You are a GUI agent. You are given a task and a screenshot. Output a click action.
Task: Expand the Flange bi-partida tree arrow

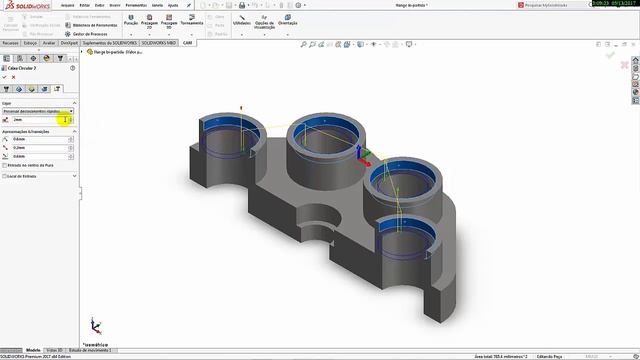pyautogui.click(x=82, y=52)
